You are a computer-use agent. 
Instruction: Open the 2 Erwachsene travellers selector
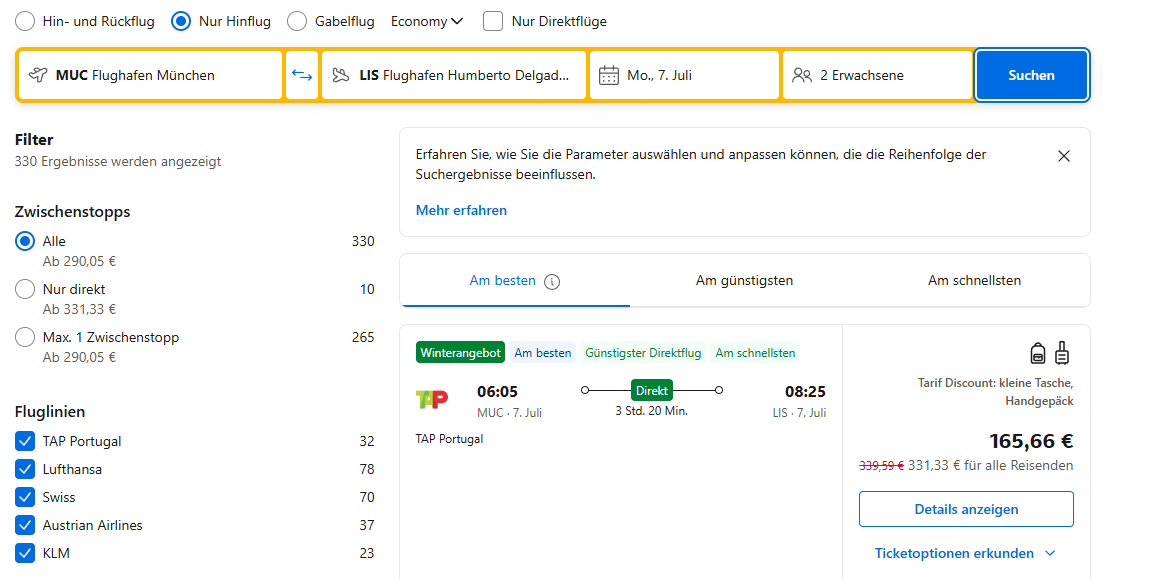[878, 75]
